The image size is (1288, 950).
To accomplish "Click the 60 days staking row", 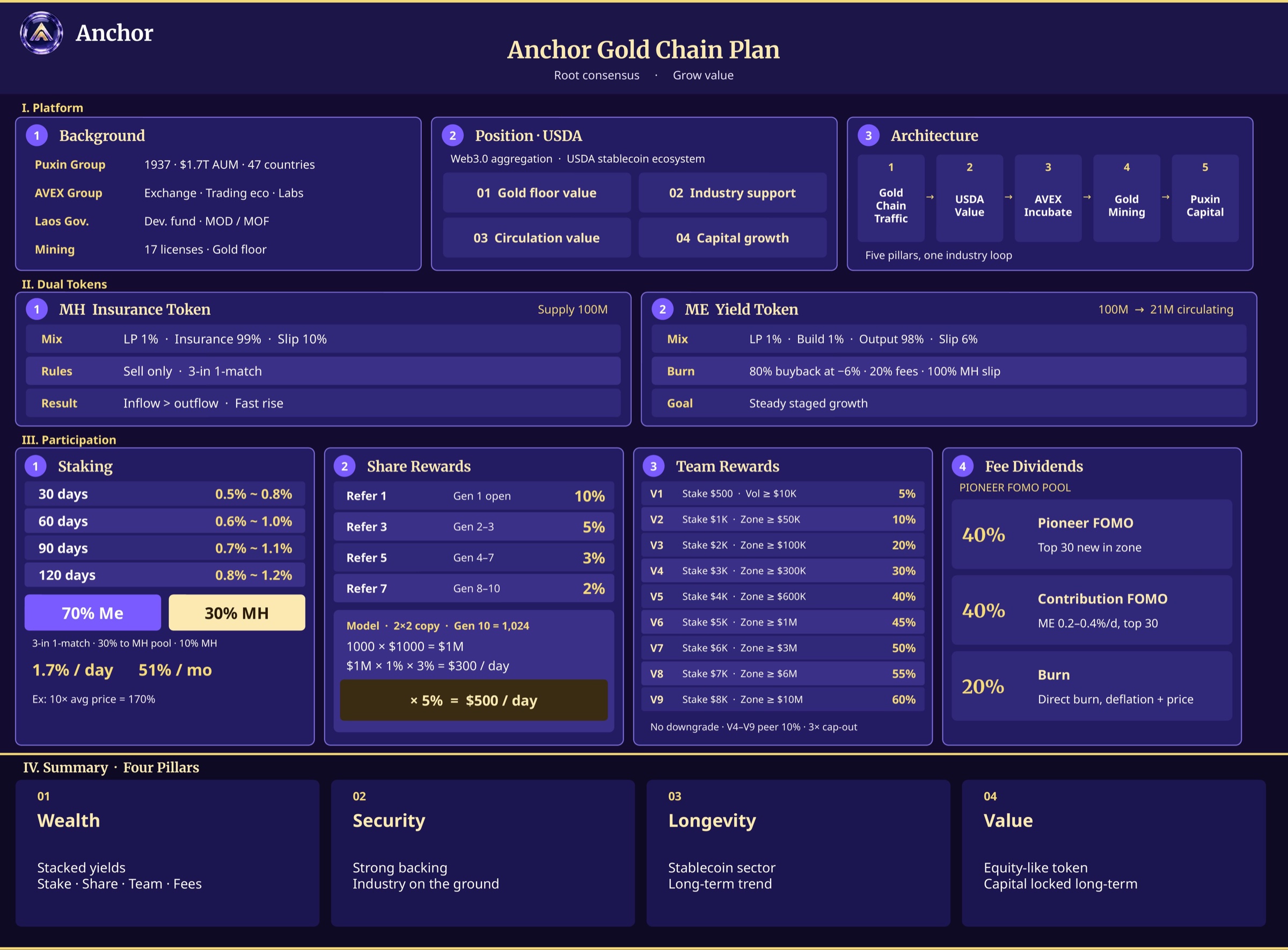I will click(165, 521).
